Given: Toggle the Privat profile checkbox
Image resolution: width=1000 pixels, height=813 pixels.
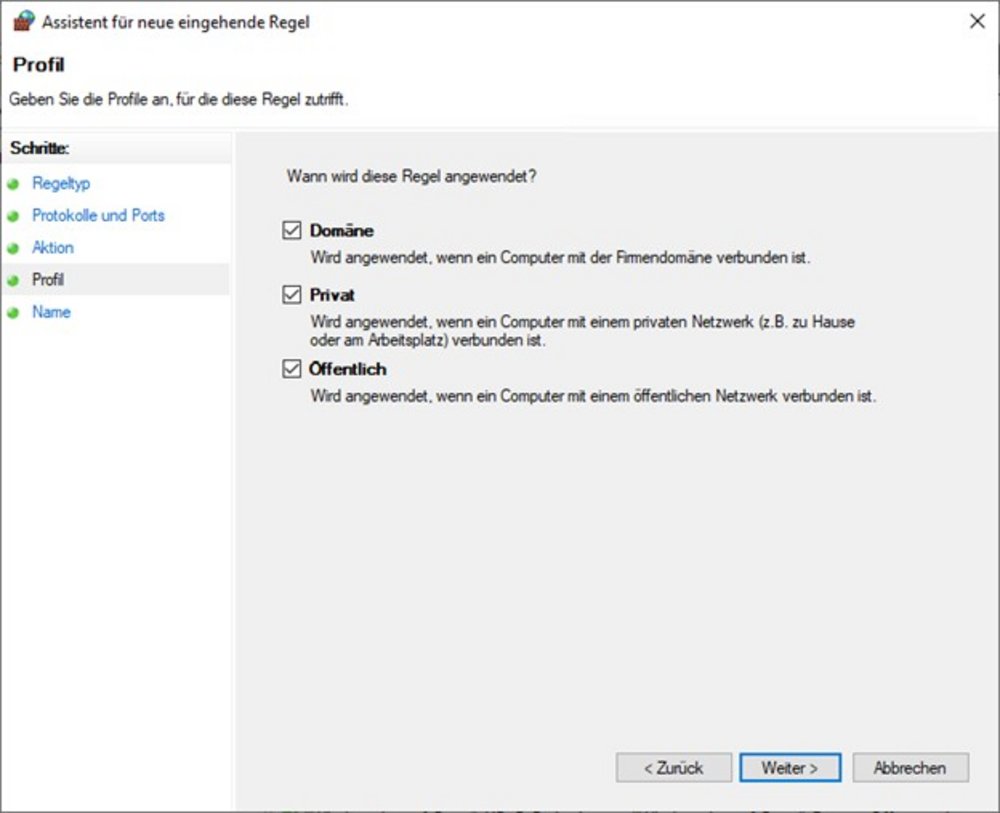Looking at the screenshot, I should (x=292, y=295).
